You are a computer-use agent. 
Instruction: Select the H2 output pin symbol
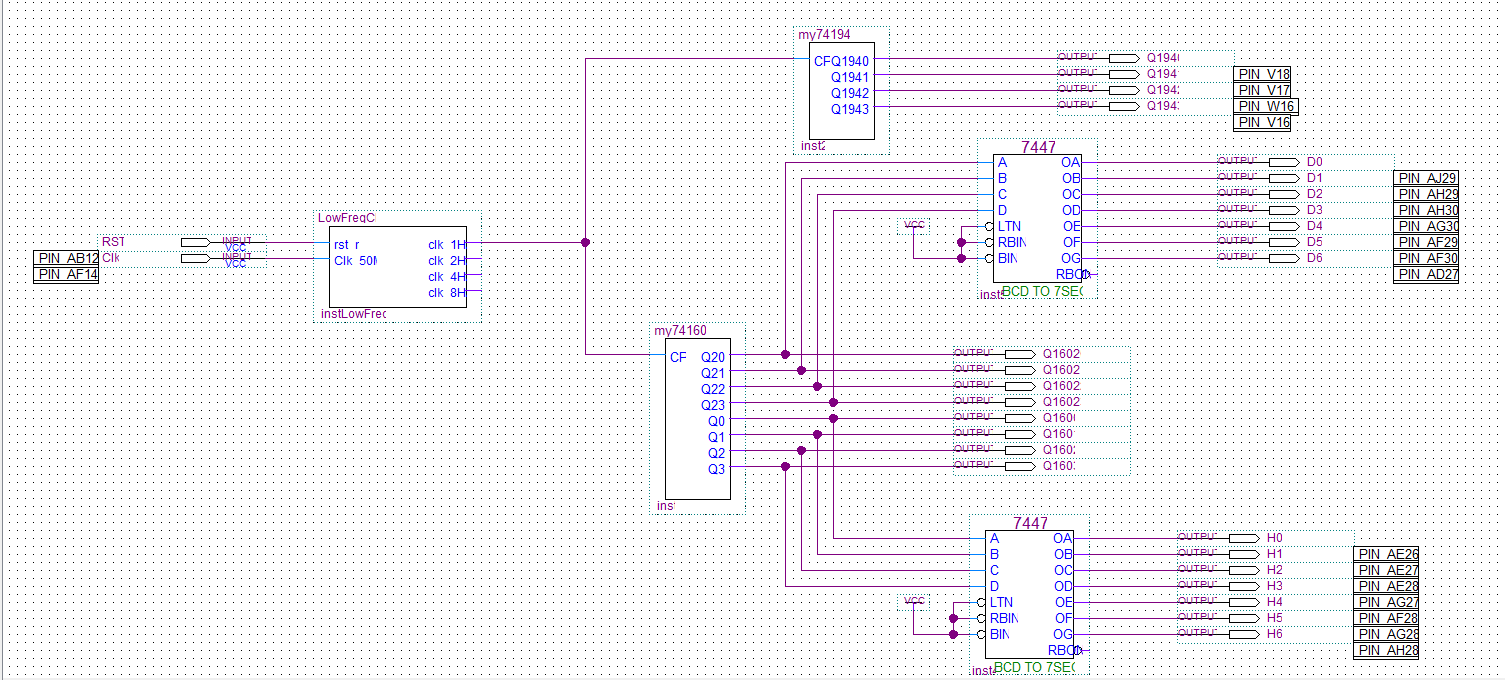(1243, 570)
